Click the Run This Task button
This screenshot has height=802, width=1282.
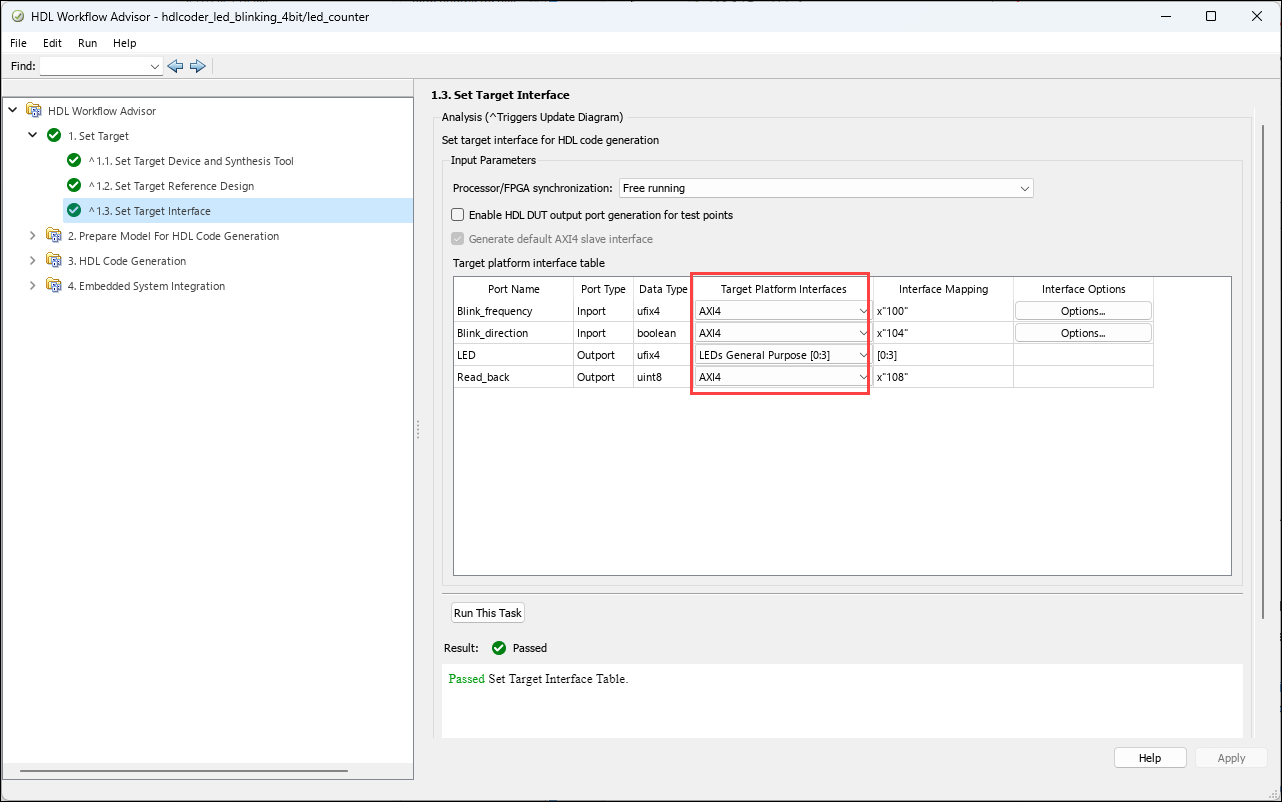[x=488, y=613]
